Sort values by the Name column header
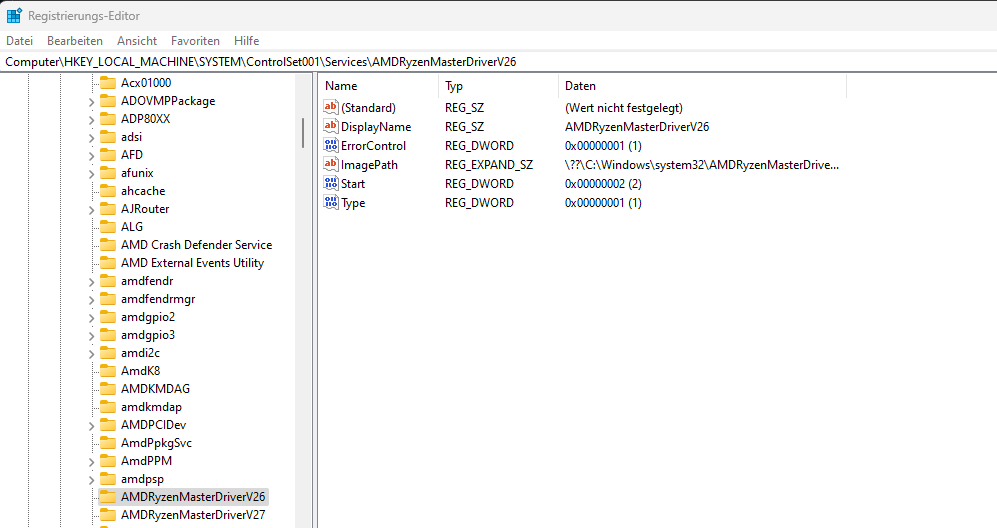 point(380,86)
